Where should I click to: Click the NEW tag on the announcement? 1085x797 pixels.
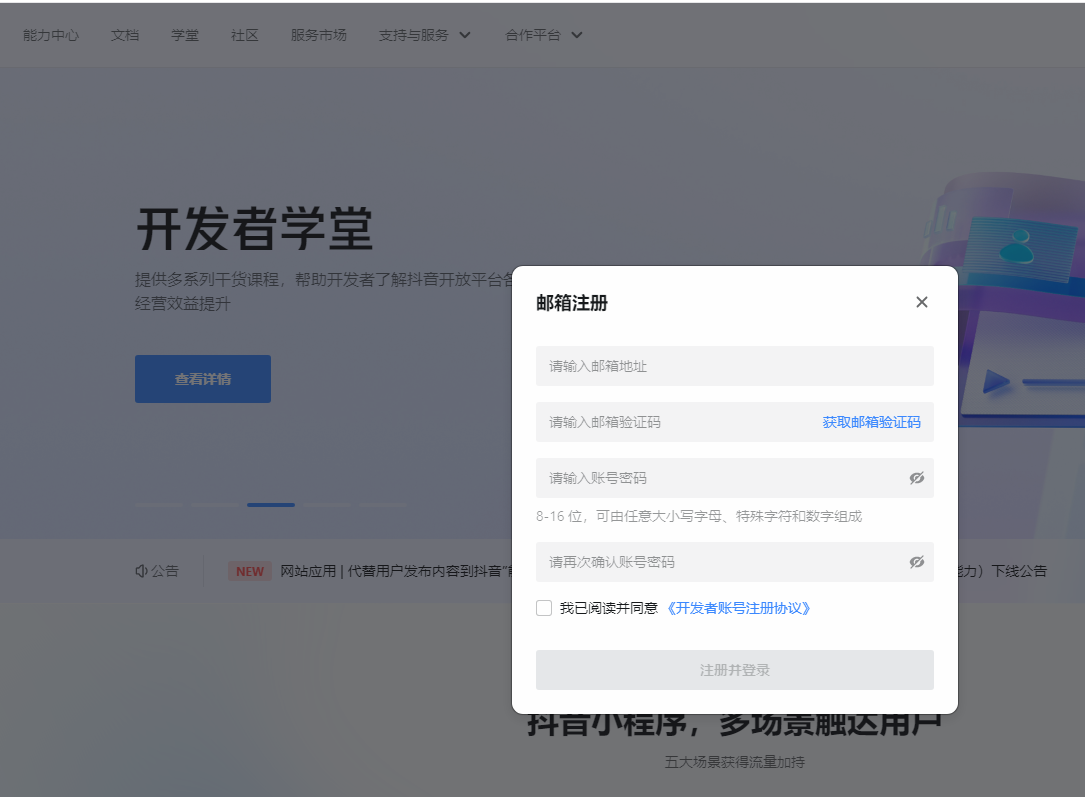[x=250, y=571]
